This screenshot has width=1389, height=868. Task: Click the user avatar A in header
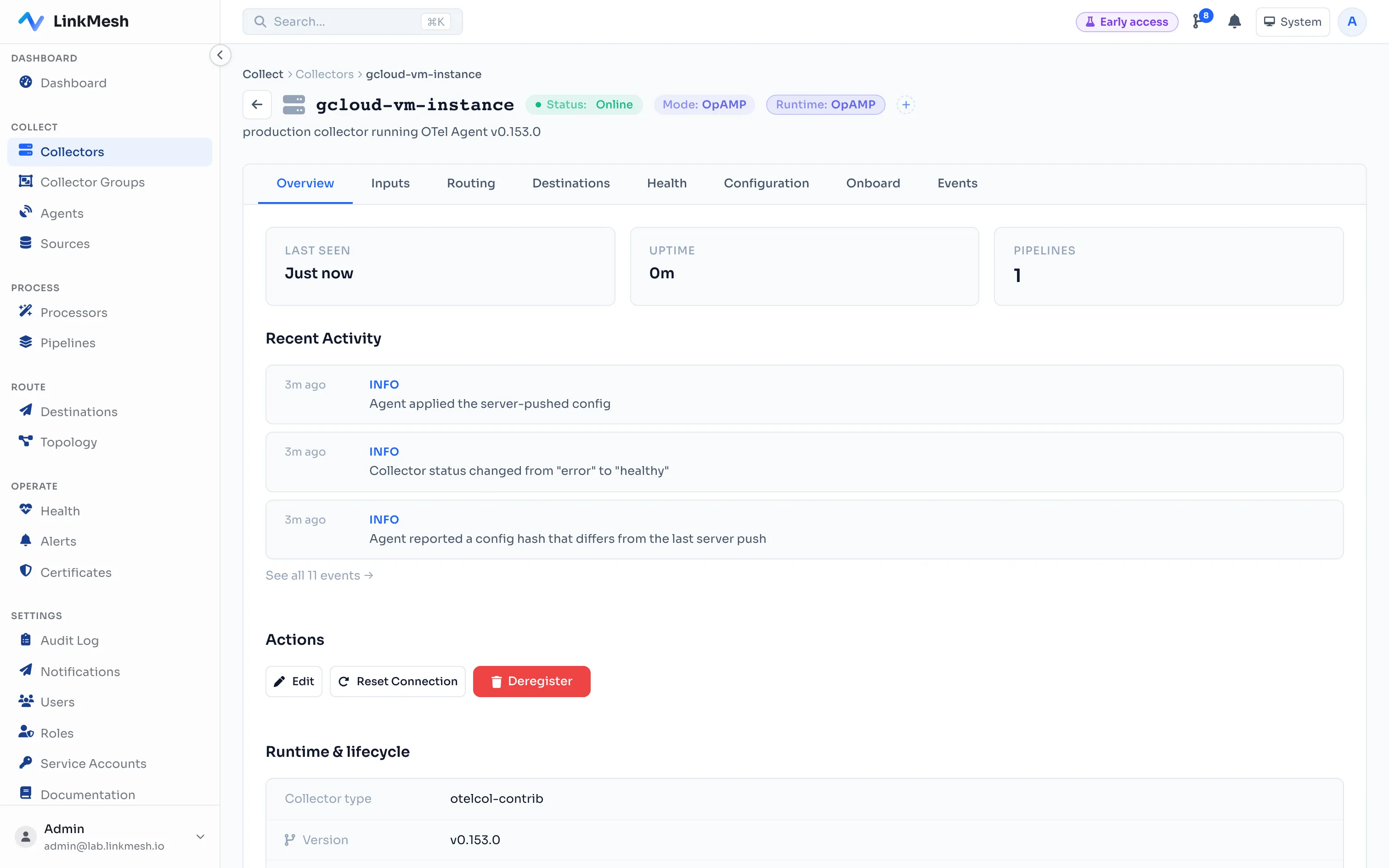pos(1352,22)
